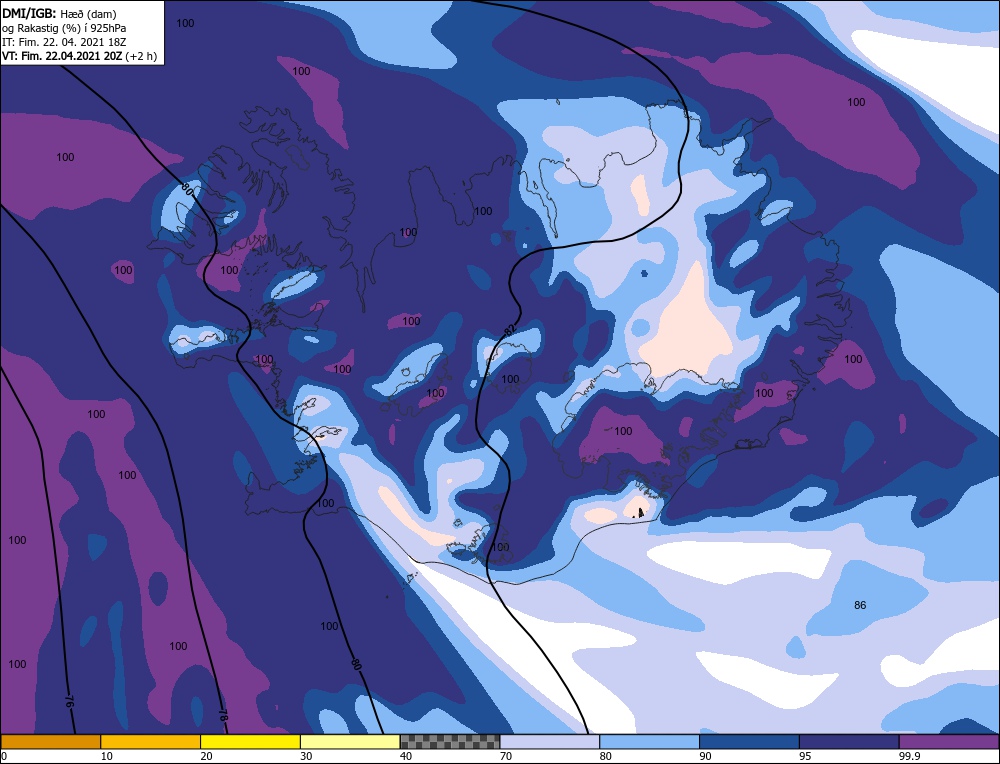
Task: Click the orange 10–20 legend swatch
Action: pos(151,741)
